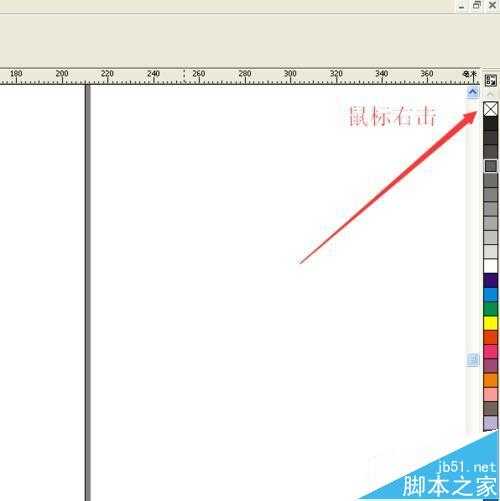Image resolution: width=500 pixels, height=501 pixels.
Task: Pick the black color swatch
Action: (490, 123)
